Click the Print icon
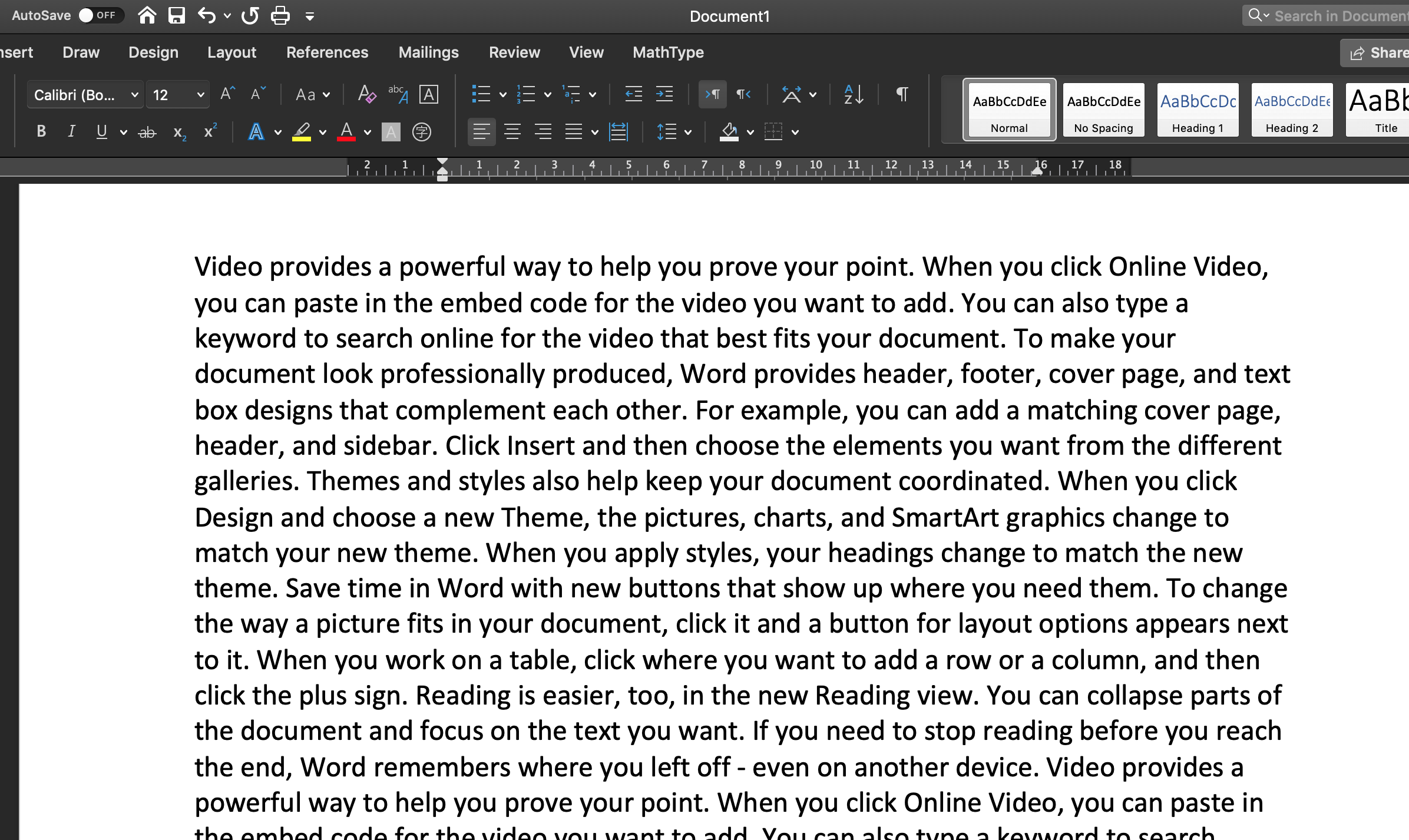The height and width of the screenshot is (840, 1409). [280, 15]
